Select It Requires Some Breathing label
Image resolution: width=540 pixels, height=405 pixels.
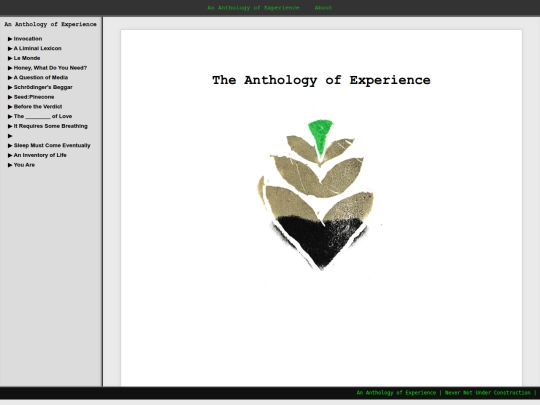(x=51, y=126)
